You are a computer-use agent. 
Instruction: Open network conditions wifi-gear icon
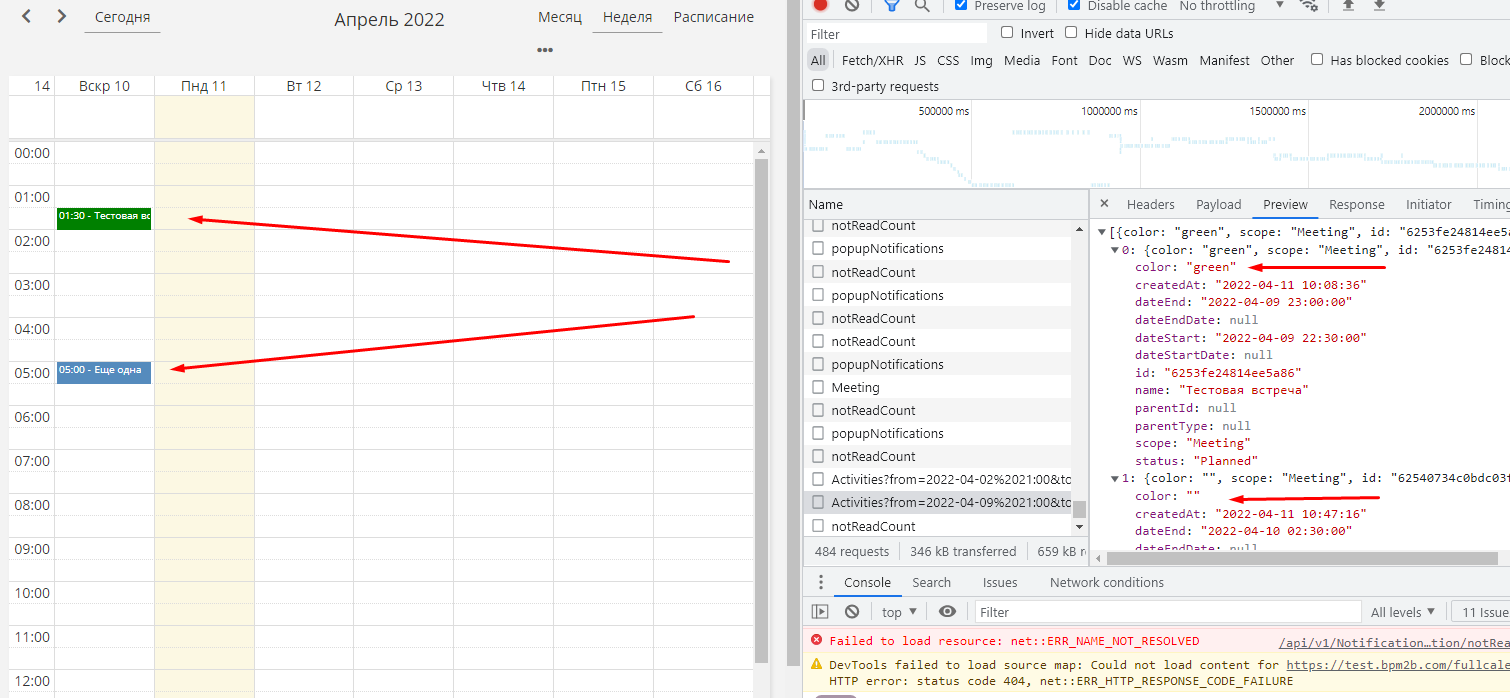tap(1308, 6)
